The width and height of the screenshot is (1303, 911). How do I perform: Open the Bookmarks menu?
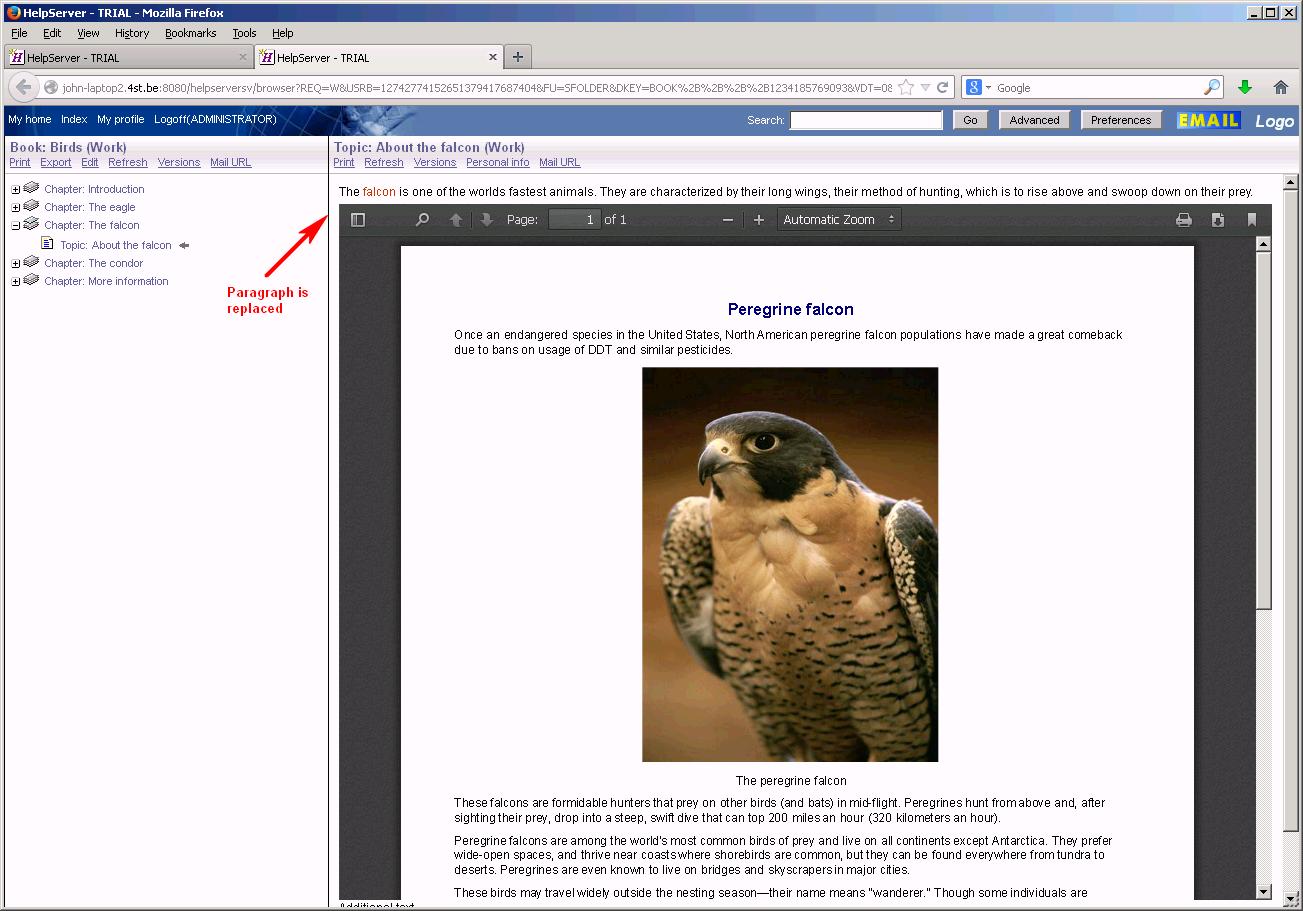pyautogui.click(x=190, y=33)
